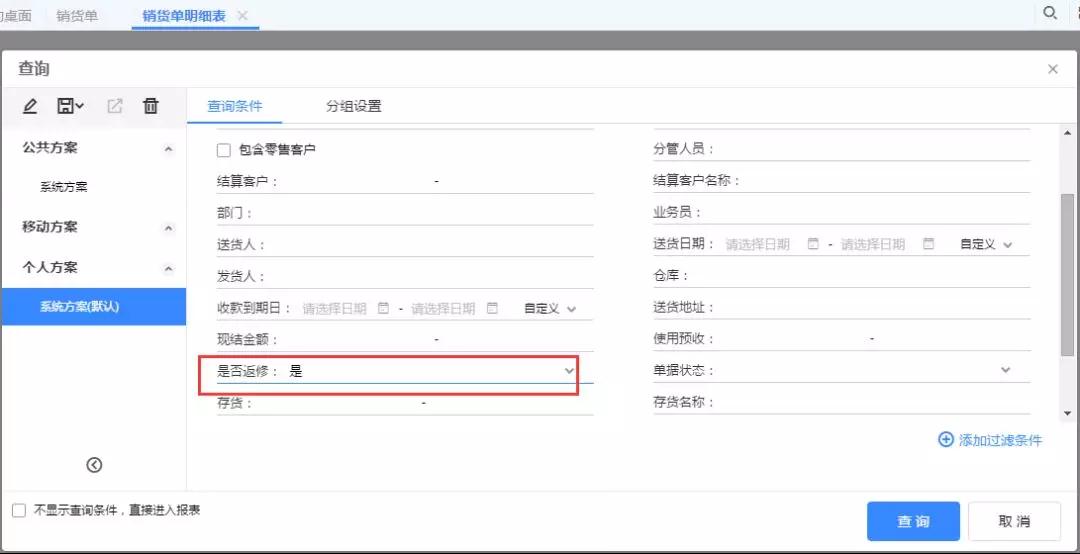Click the vertical scrollbar in query conditions
This screenshot has width=1080, height=554.
click(1067, 275)
